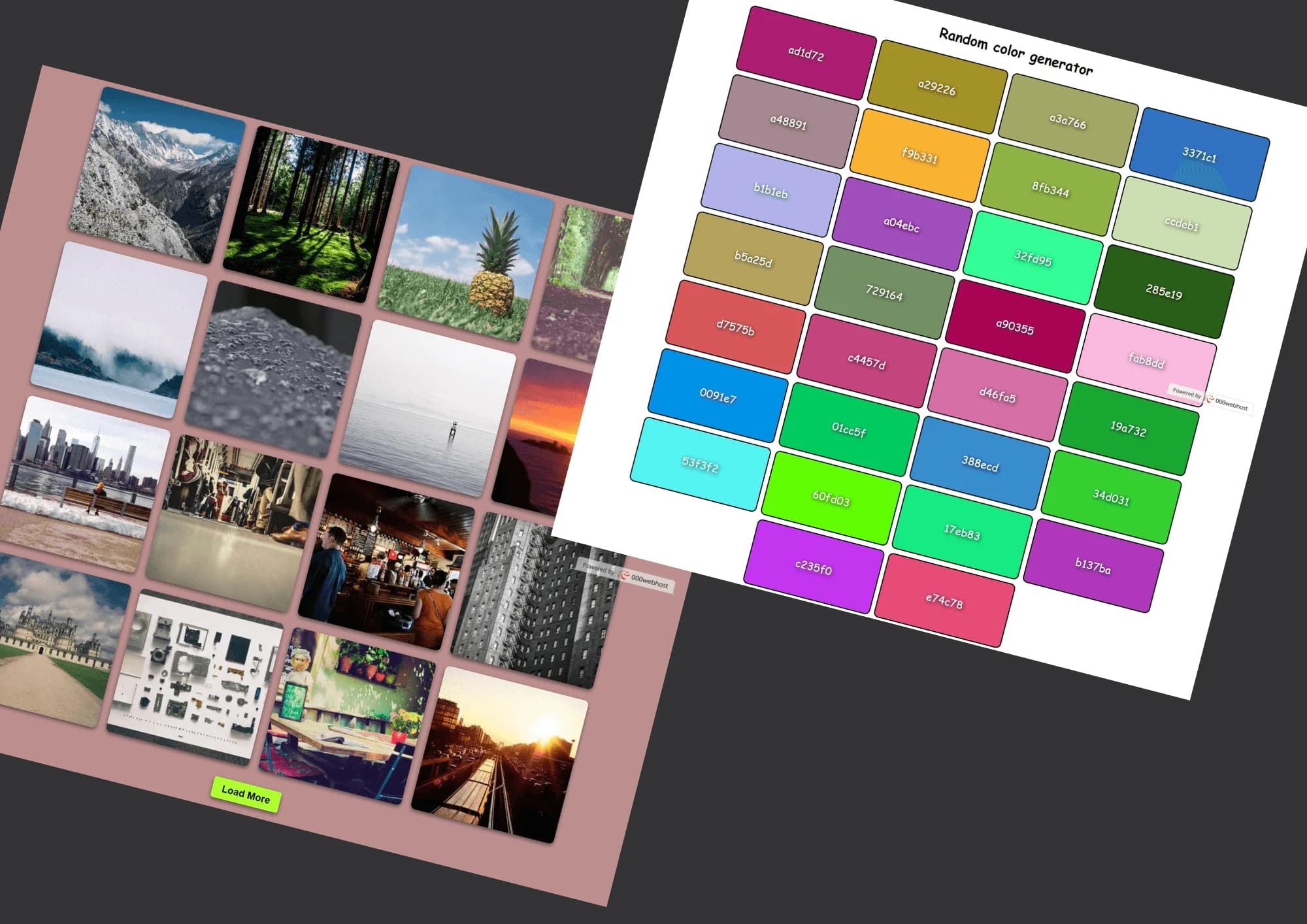Pick the 3371c1 blue swatch

1200,155
